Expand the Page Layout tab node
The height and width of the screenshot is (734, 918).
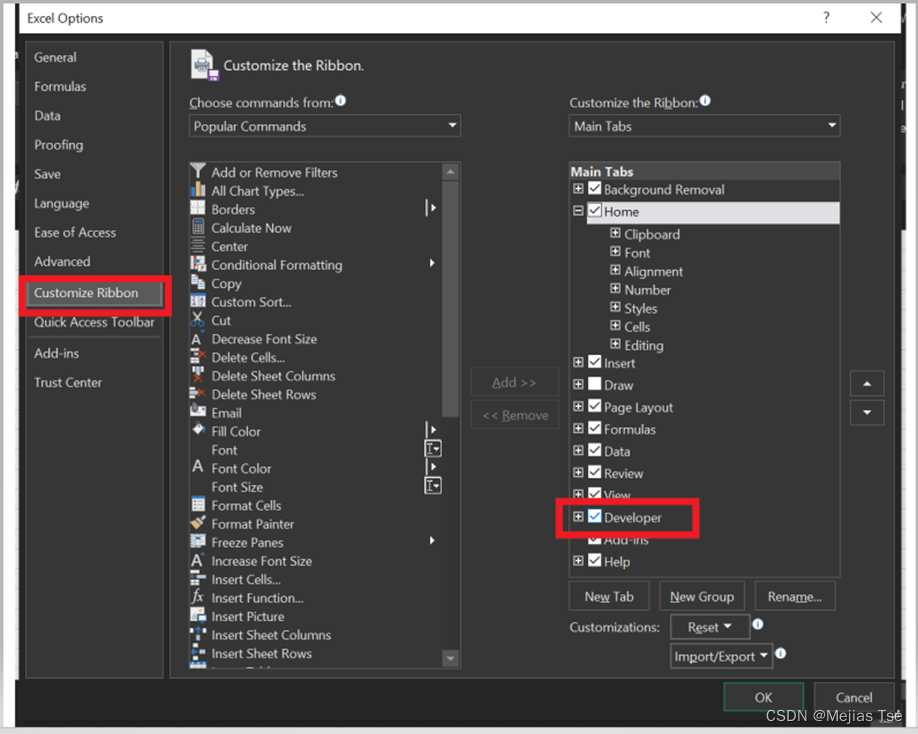point(578,406)
